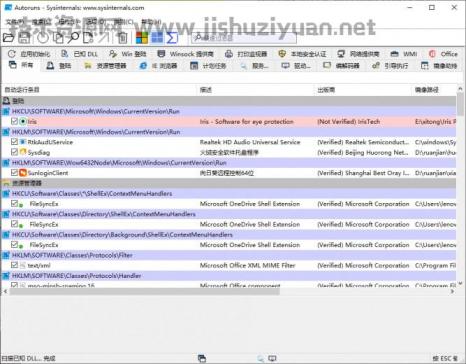Screen dimensions: 466x364
Task: Click the diagonal arrow jump toolbar icon
Action: [104, 37]
